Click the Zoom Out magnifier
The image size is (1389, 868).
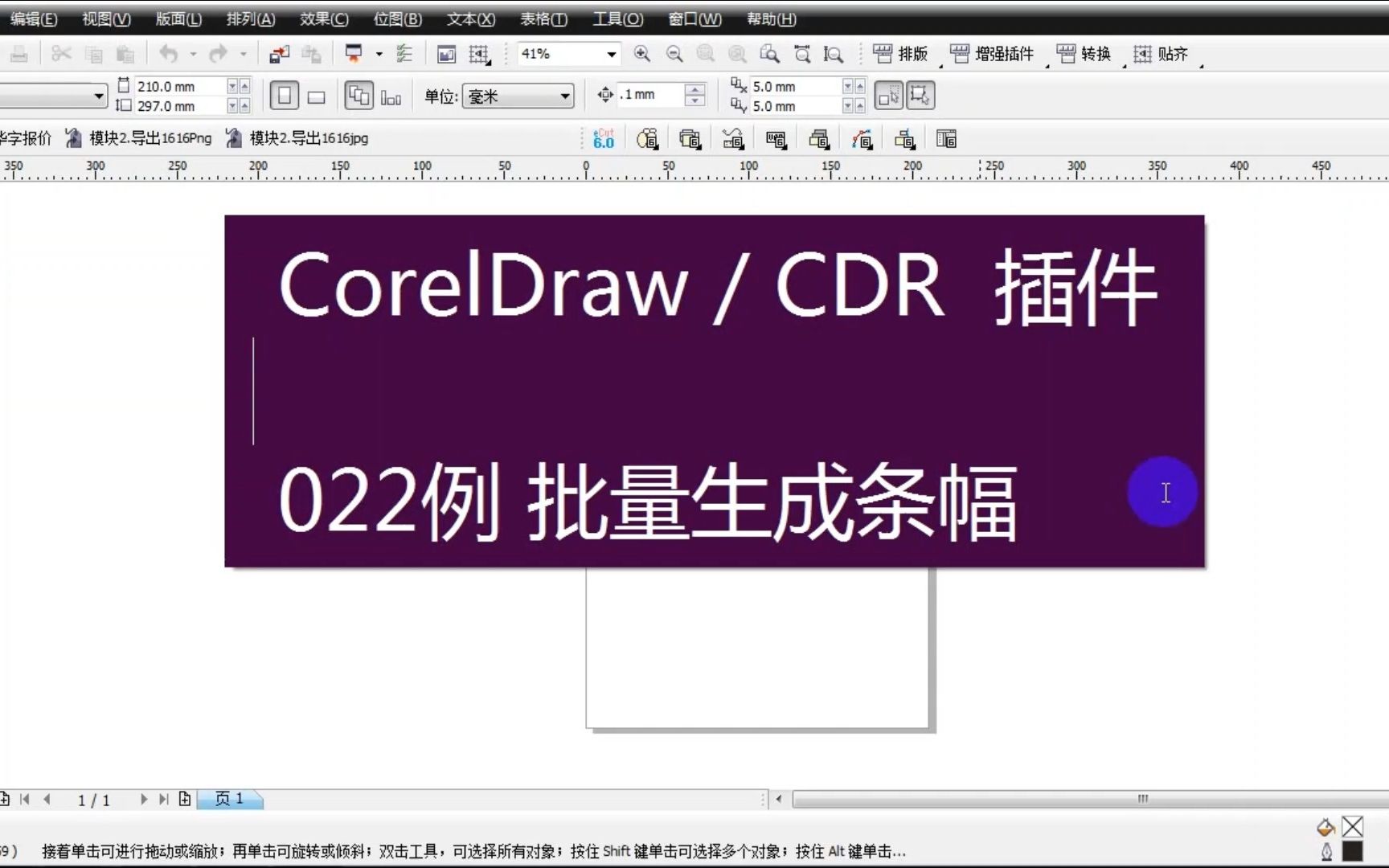pyautogui.click(x=674, y=54)
